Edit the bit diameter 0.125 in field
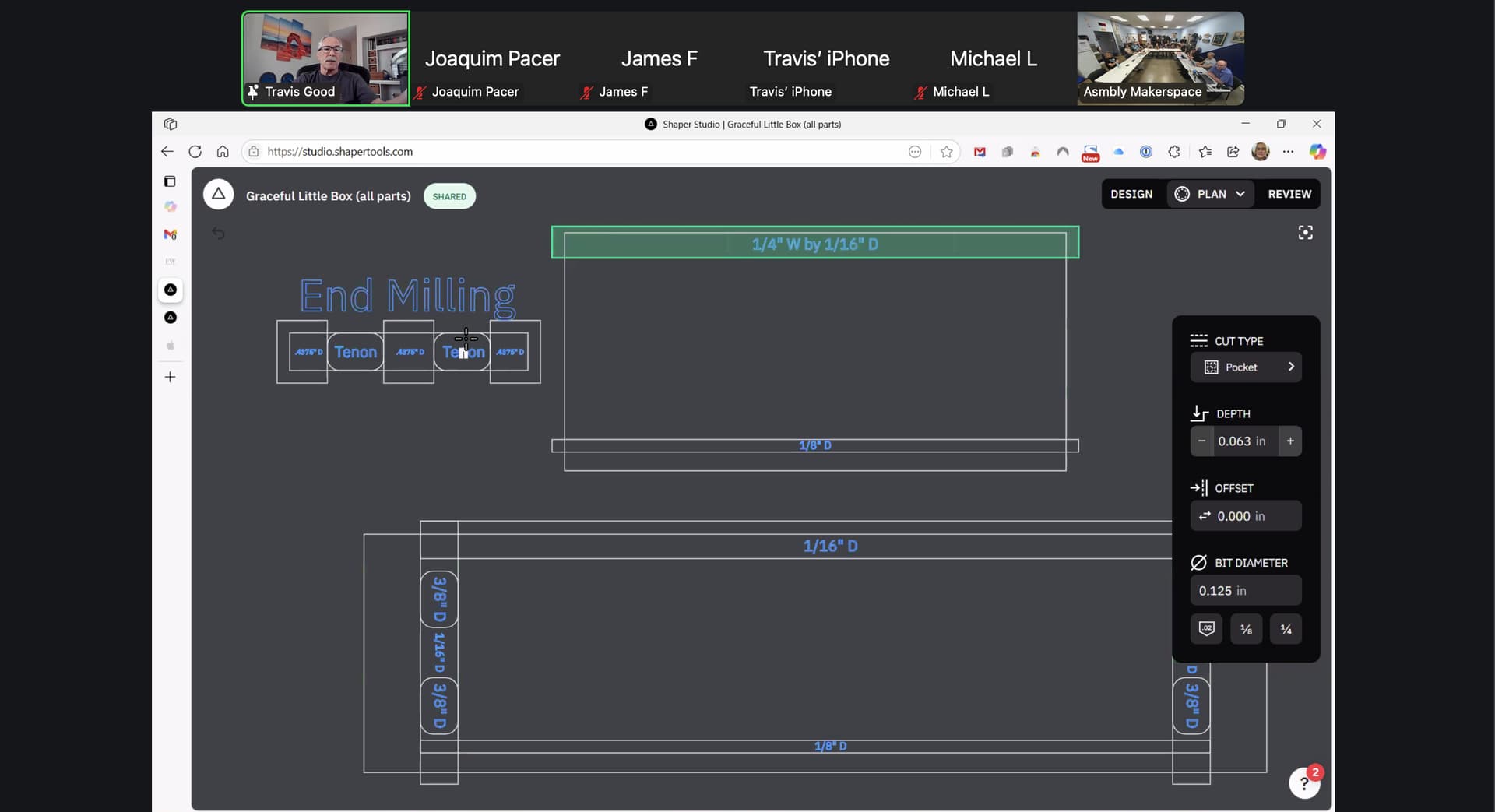 [x=1246, y=591]
